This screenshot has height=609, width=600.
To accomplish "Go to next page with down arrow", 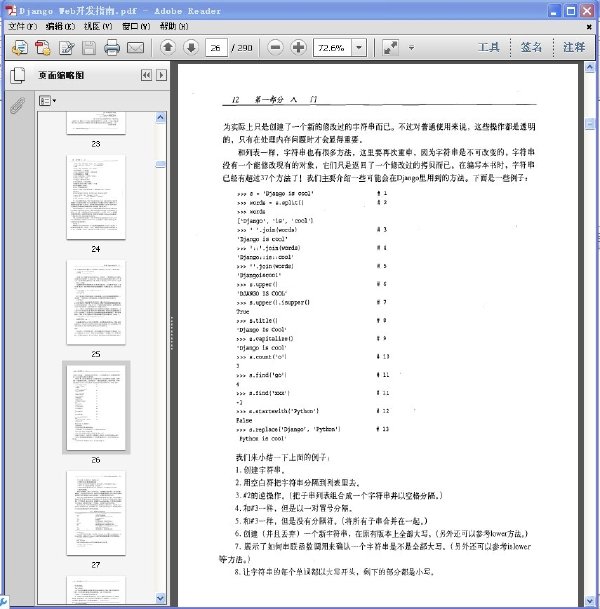I will tap(191, 47).
